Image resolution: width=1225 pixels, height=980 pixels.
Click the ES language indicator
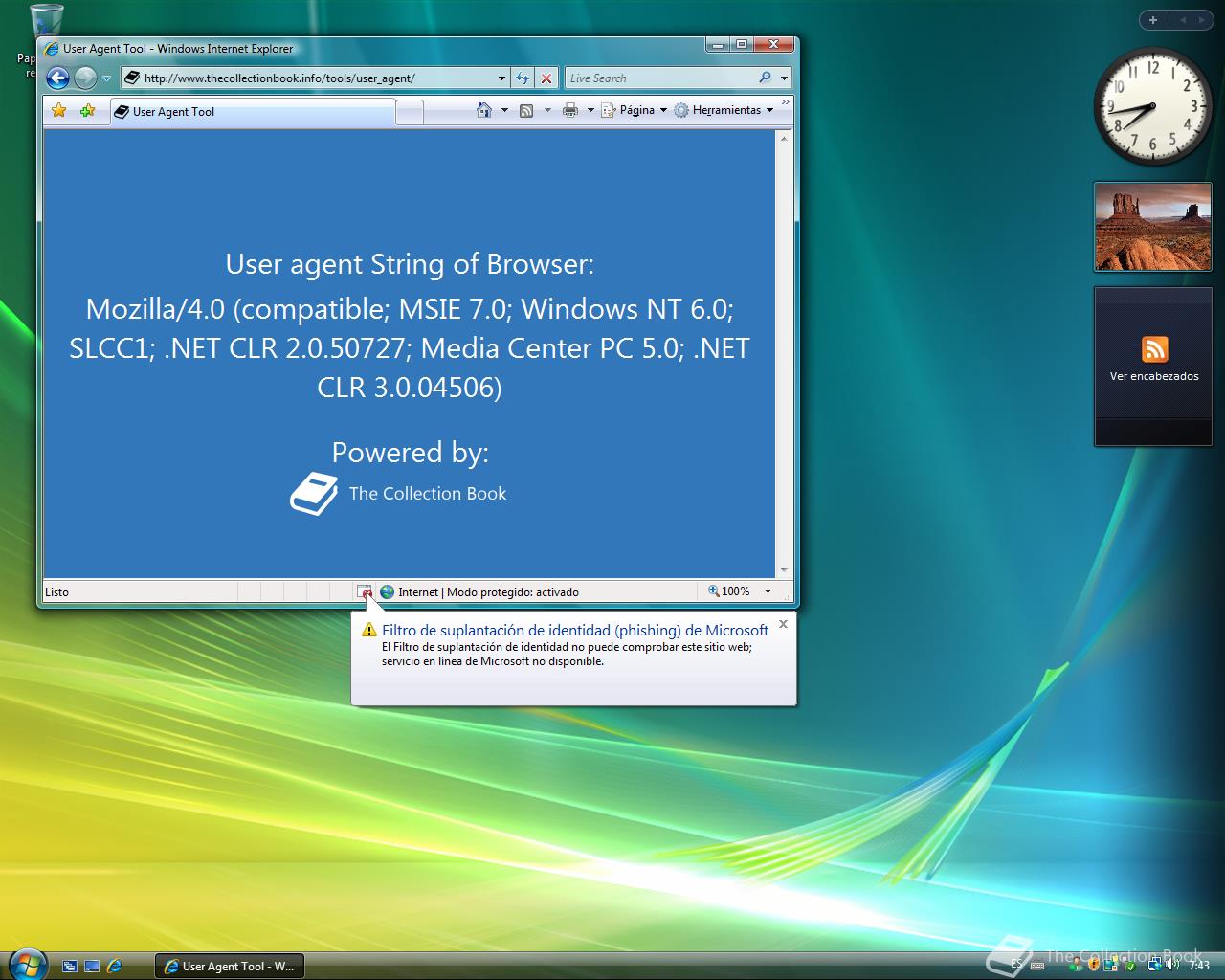(x=1016, y=965)
